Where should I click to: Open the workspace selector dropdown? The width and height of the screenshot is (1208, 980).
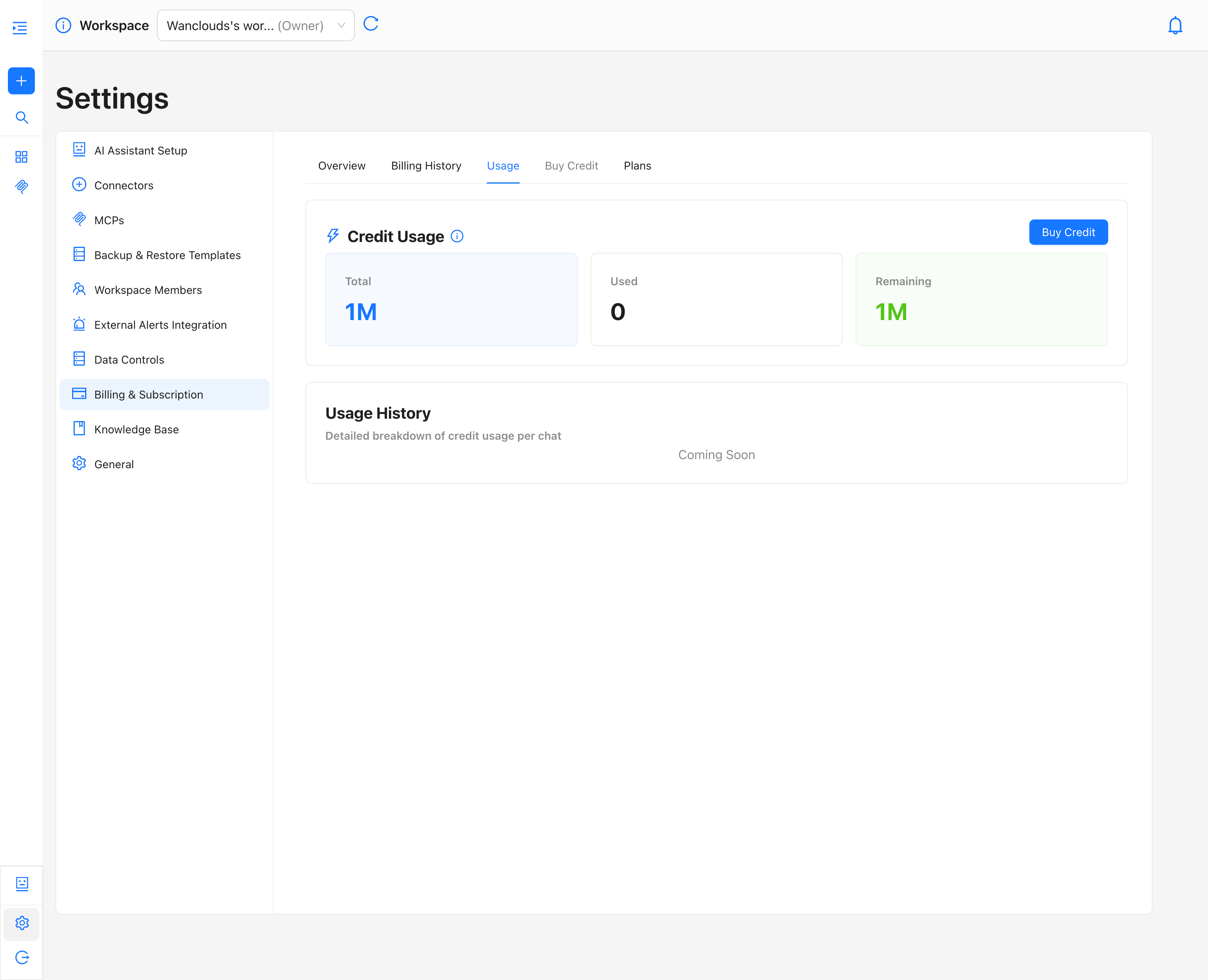[x=256, y=25]
